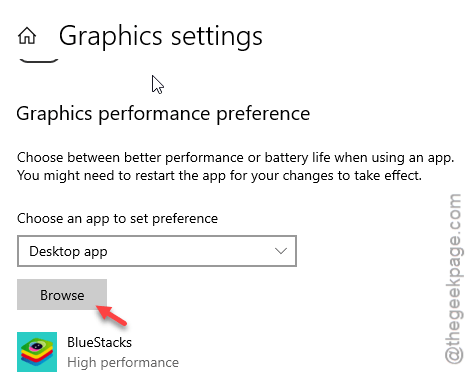Viewport: 473px width, 389px height.
Task: Click the chevron arrow in the app-type combo box
Action: (281, 251)
